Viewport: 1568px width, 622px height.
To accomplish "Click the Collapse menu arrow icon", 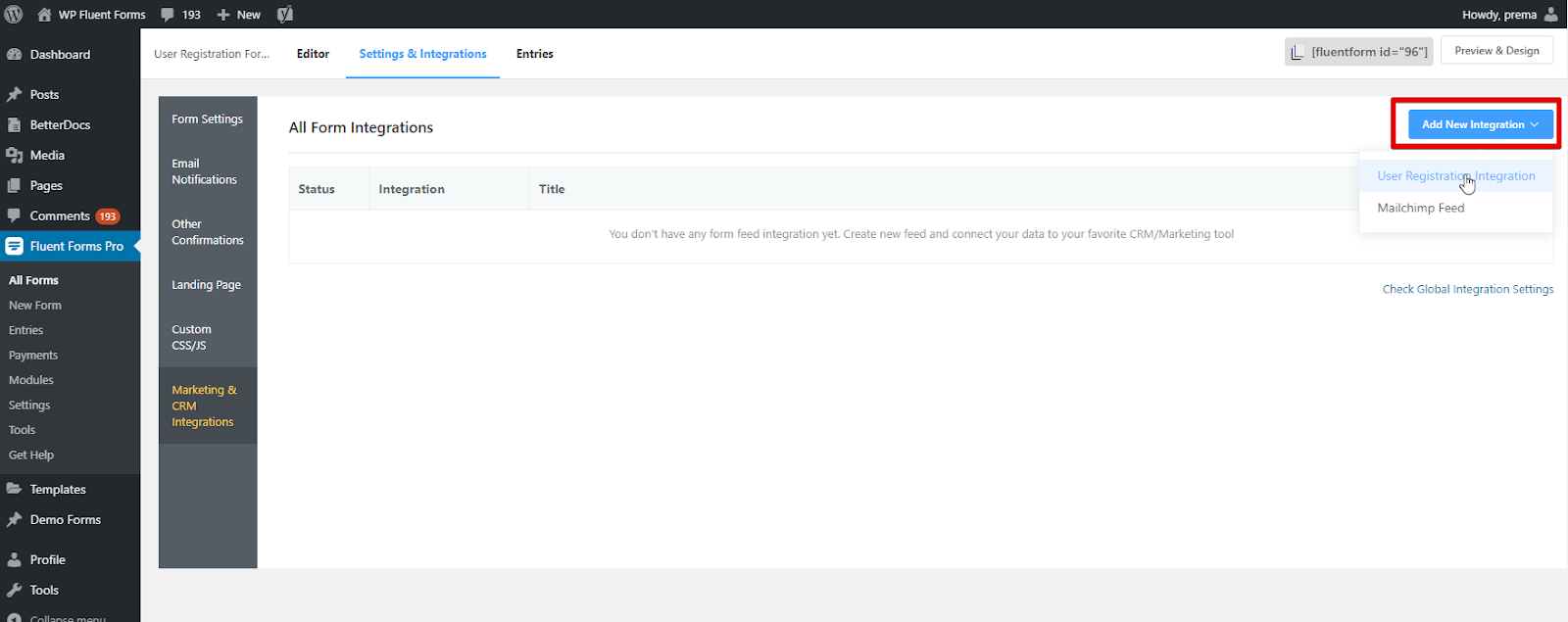I will 14,617.
